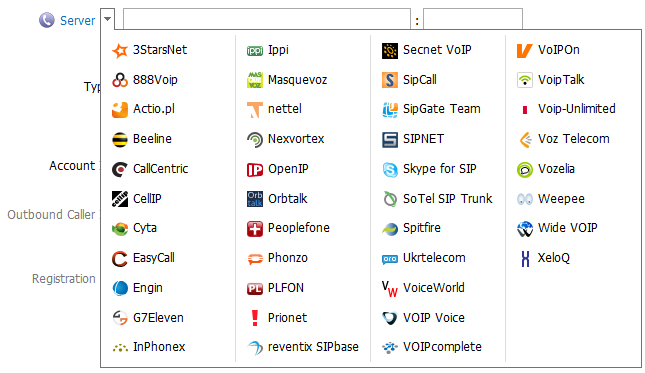Click the Phonzo orange icon
Viewport: 645px width, 373px height.
point(255,259)
